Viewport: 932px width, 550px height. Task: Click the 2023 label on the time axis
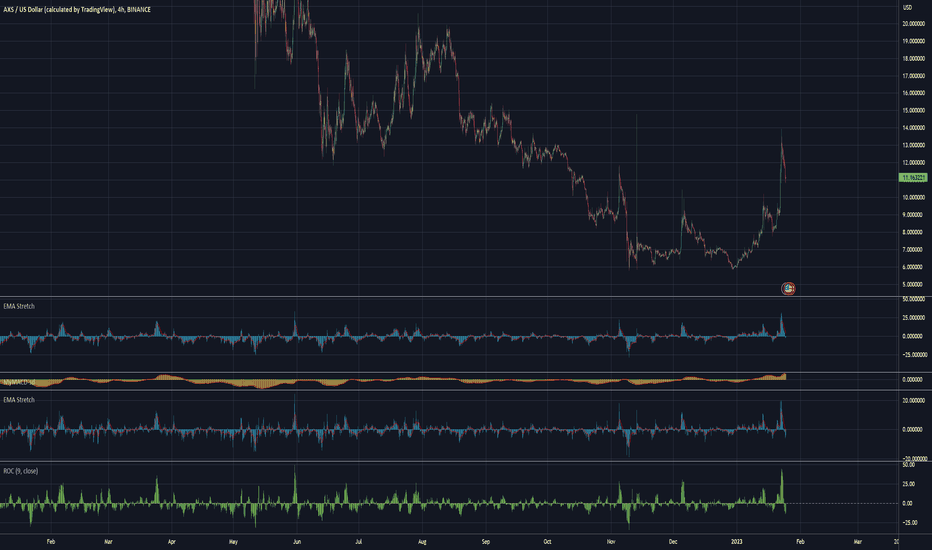pos(736,542)
